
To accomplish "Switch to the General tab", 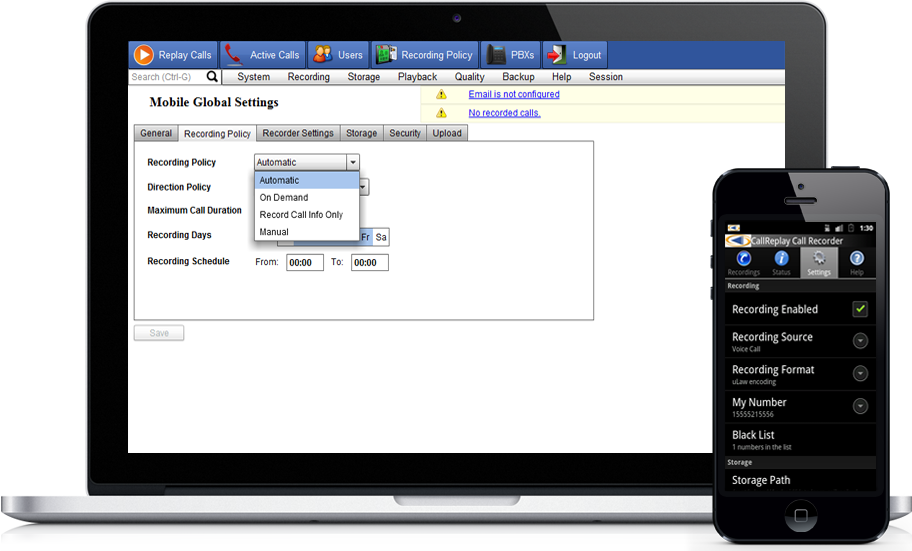I will [x=156, y=133].
